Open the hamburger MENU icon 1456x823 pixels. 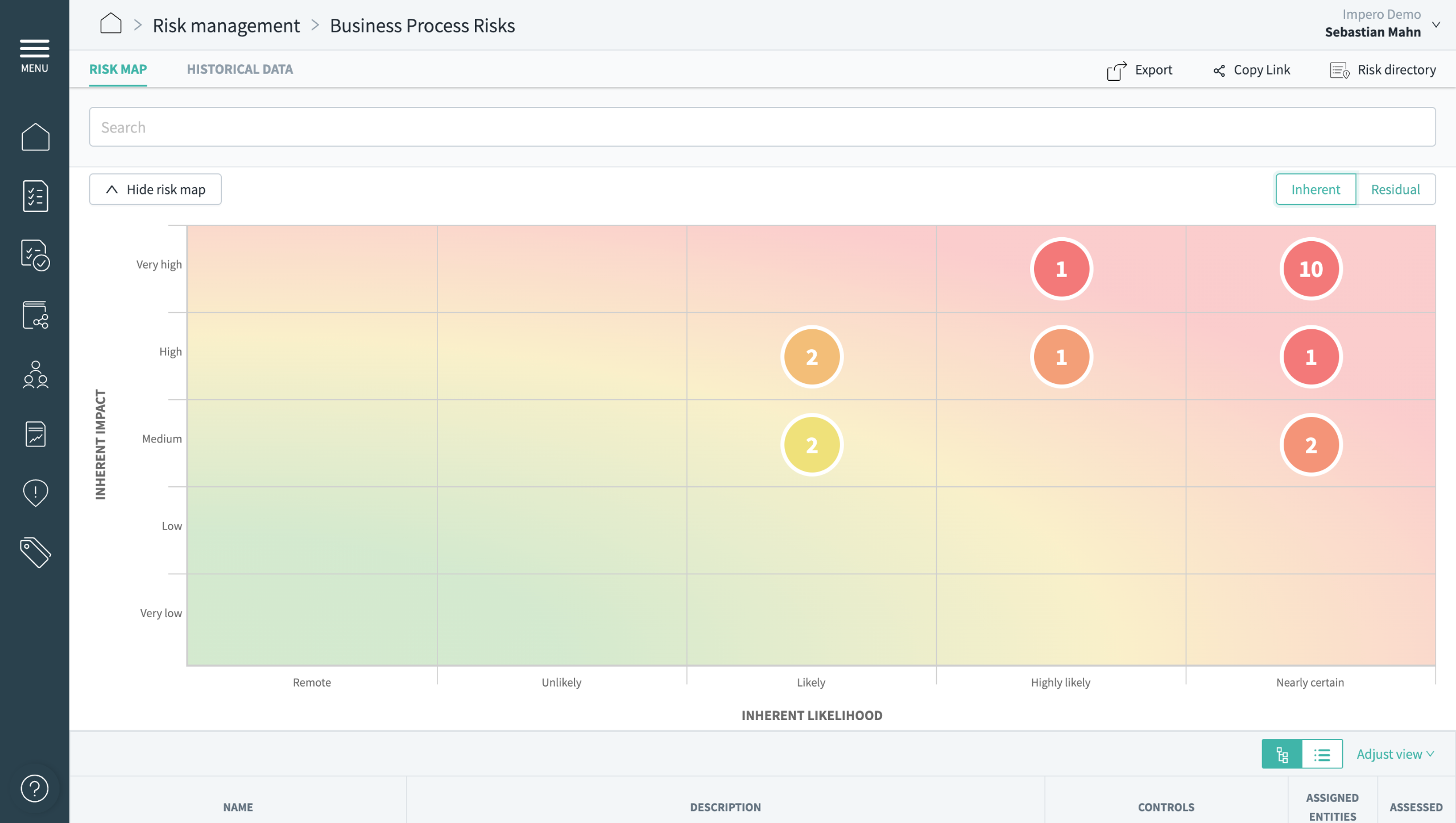pos(35,55)
